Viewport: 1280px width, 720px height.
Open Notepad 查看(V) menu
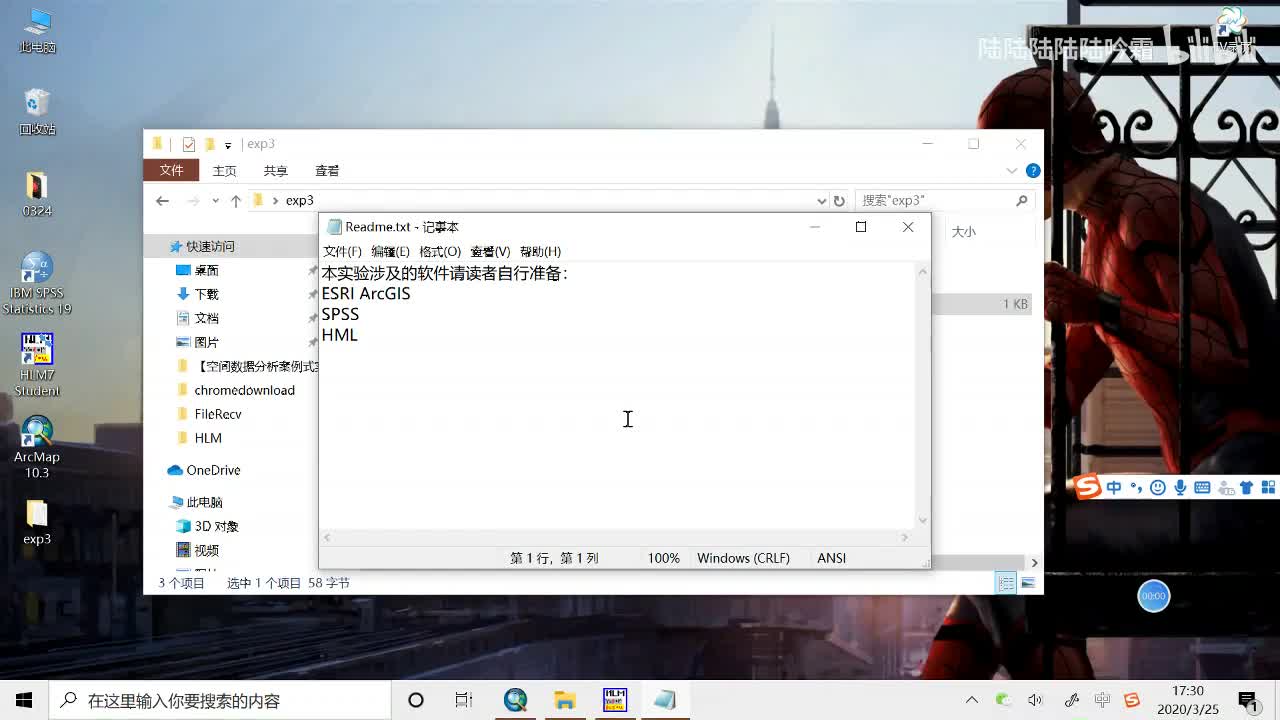pyautogui.click(x=490, y=251)
